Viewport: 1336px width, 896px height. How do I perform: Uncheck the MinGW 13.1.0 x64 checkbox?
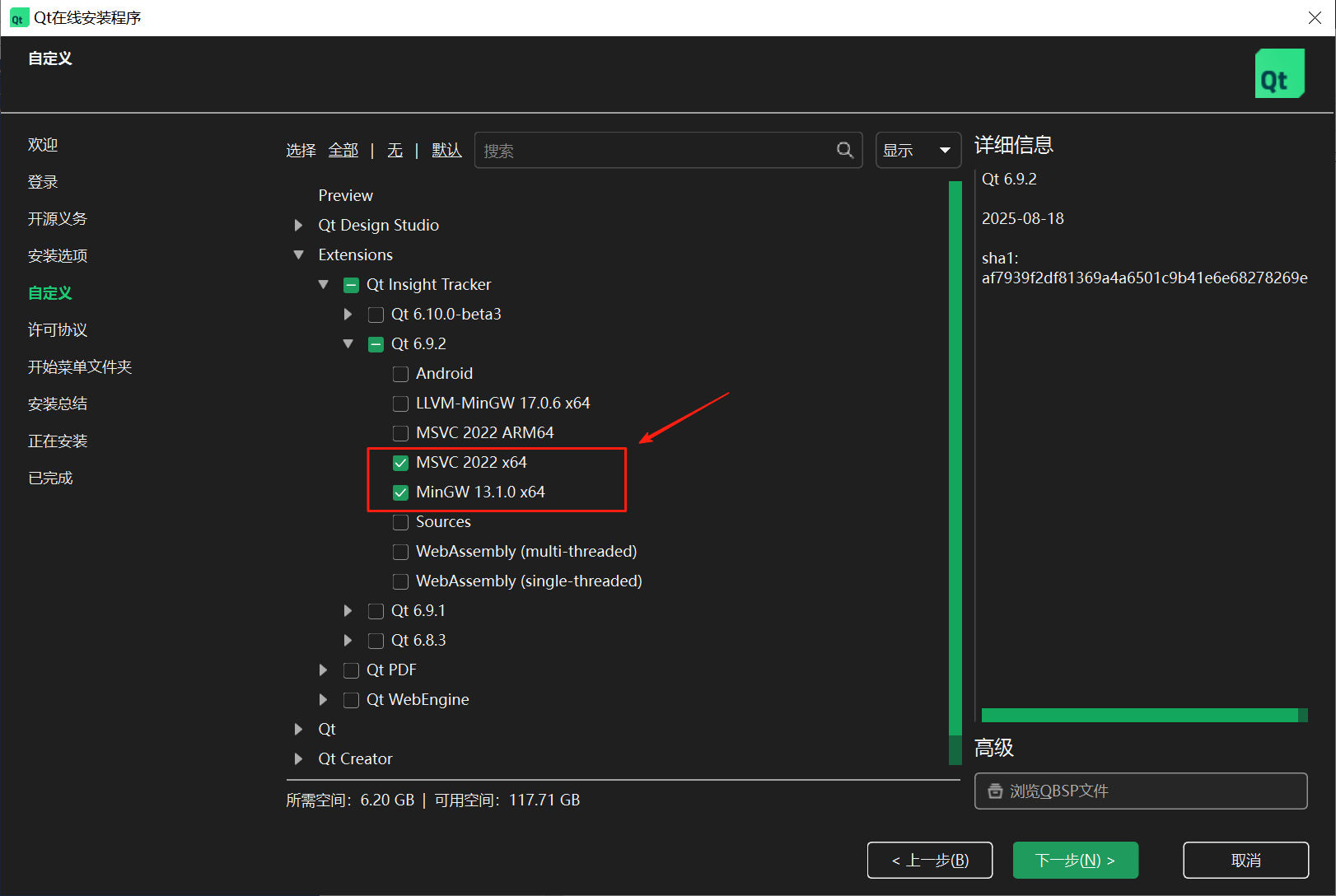(400, 492)
